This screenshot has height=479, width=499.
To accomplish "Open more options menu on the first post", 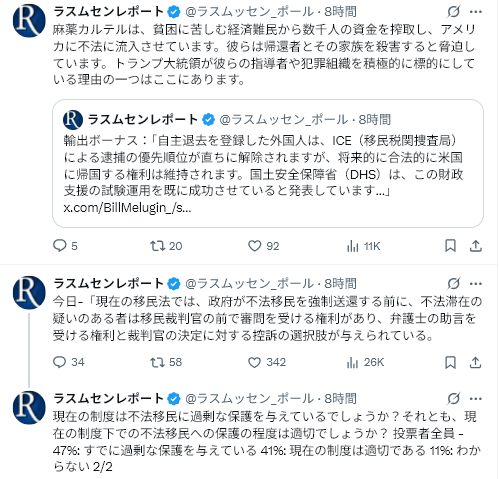I will pos(476,12).
